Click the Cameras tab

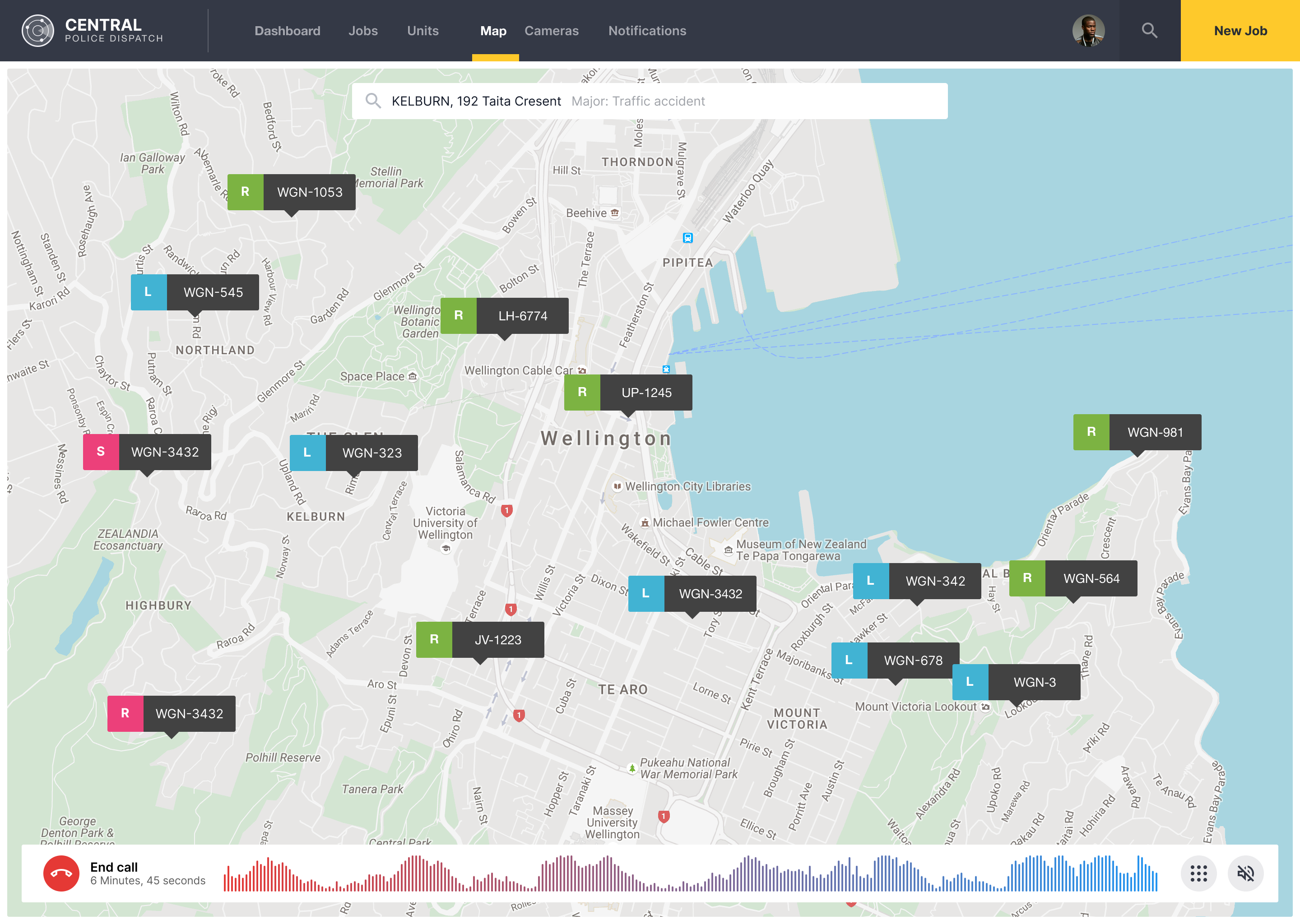point(553,30)
